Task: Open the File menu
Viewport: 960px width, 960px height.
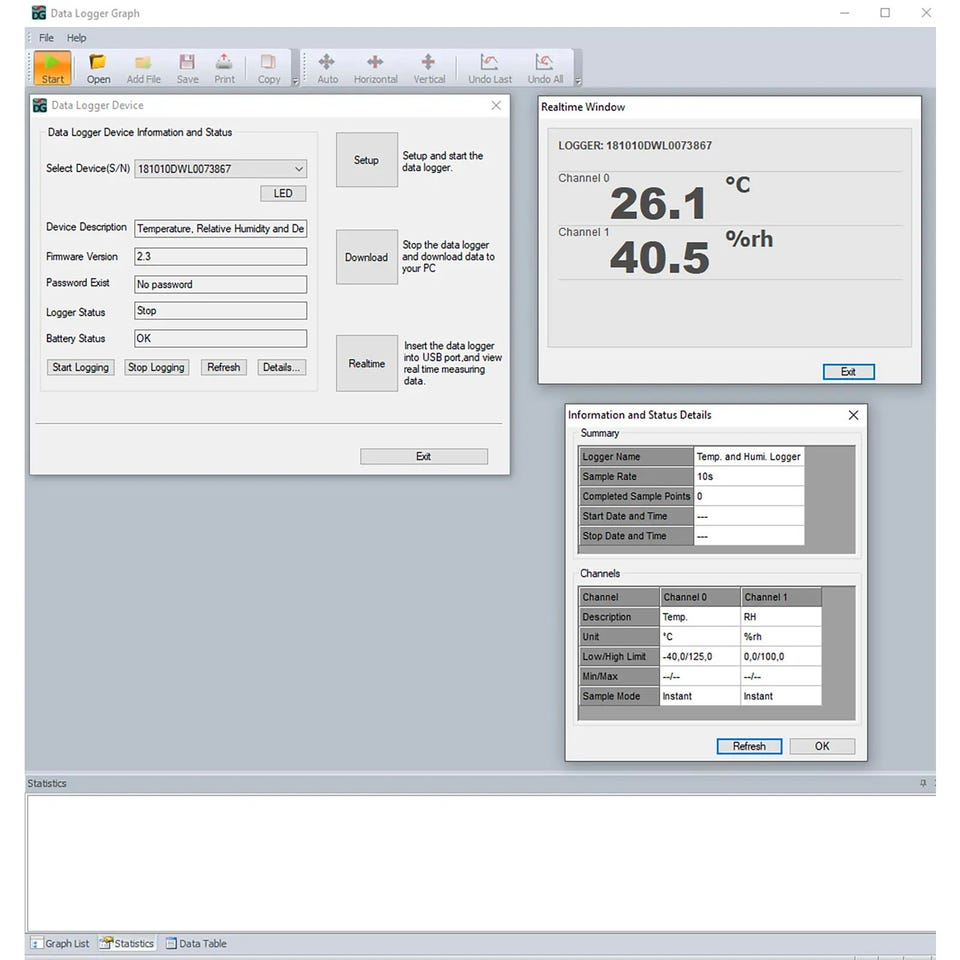Action: 46,38
